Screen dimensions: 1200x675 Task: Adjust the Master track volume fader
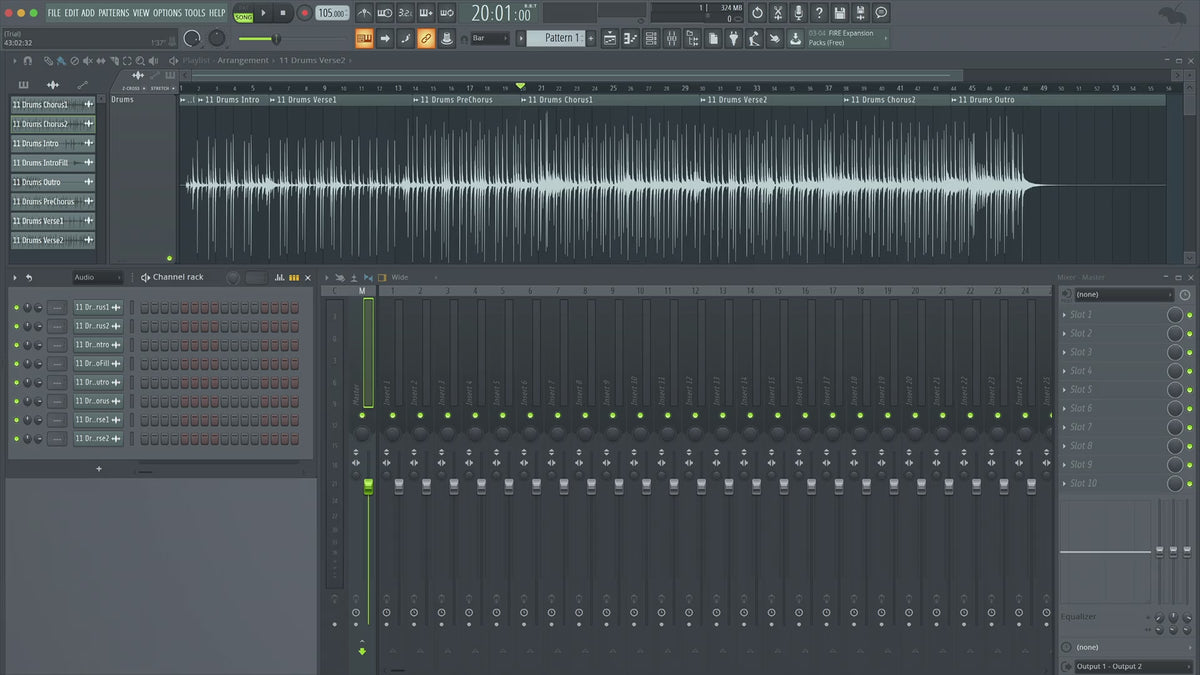click(x=368, y=486)
